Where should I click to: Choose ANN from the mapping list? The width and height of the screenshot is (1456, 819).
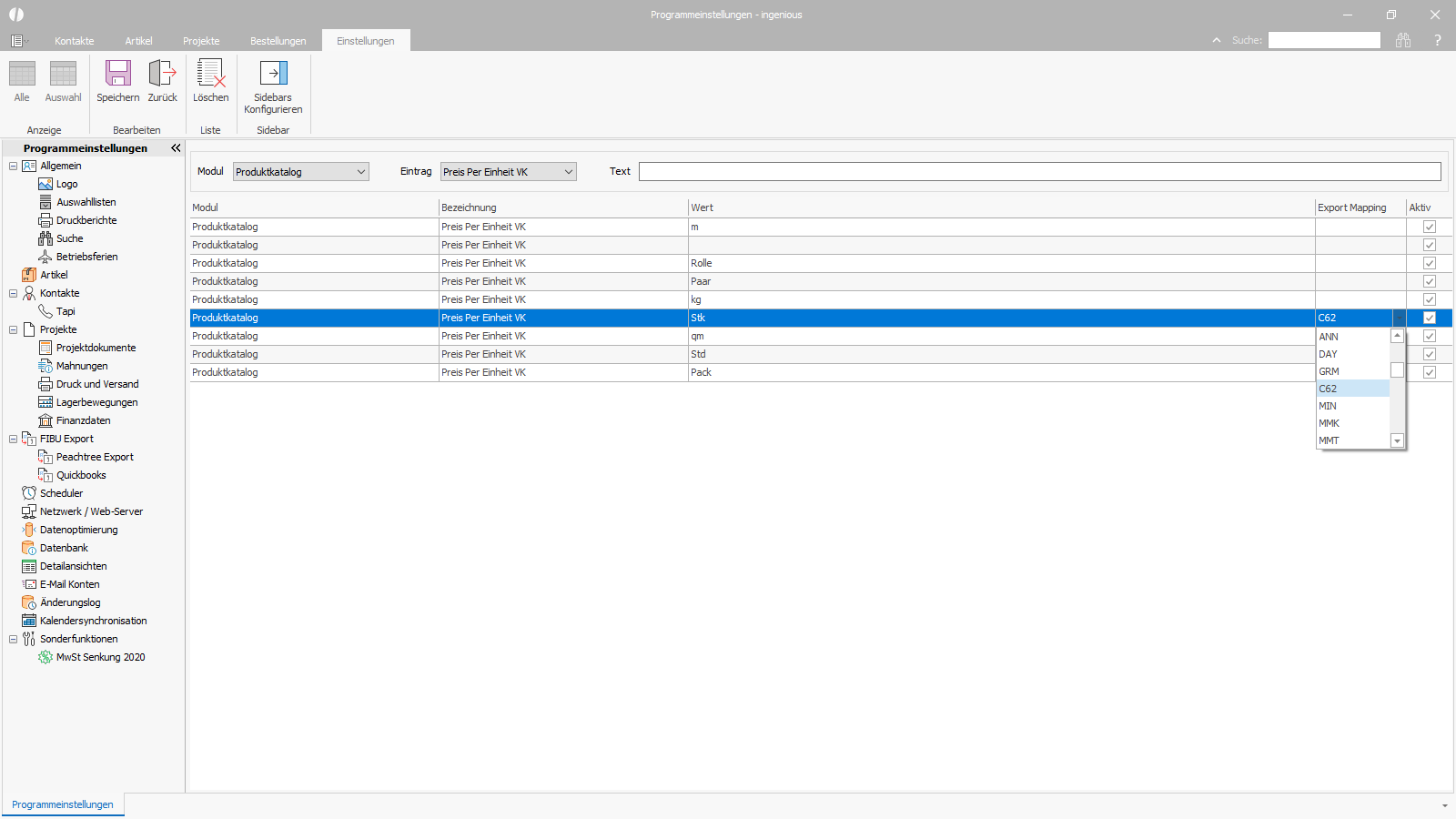[1353, 337]
